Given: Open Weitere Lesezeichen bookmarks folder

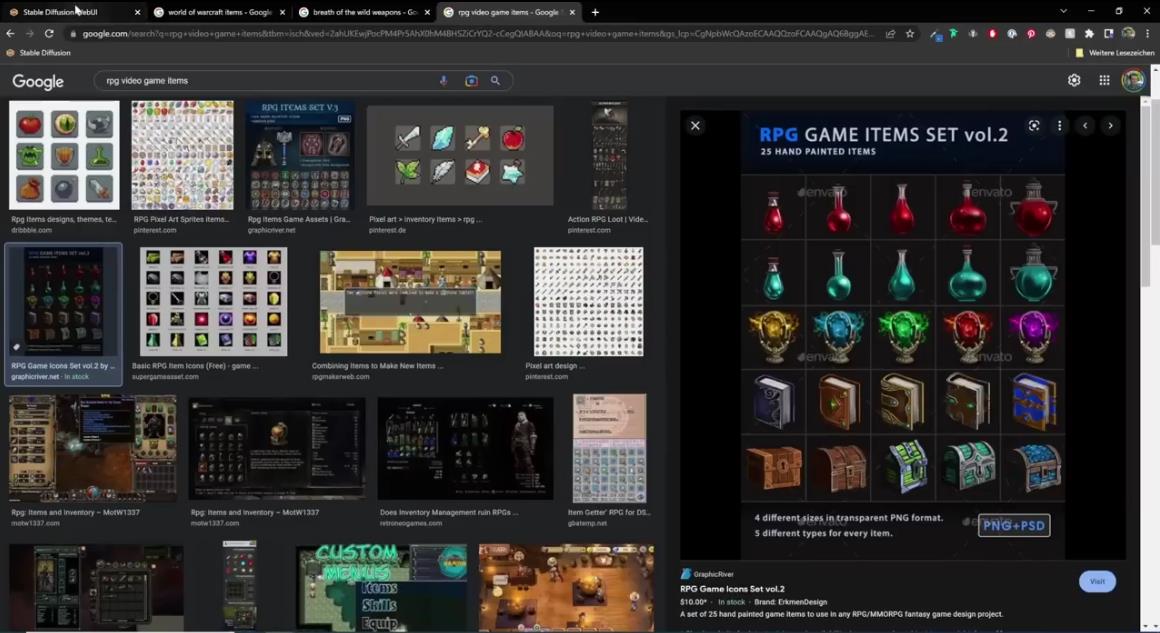Looking at the screenshot, I should 1115,53.
